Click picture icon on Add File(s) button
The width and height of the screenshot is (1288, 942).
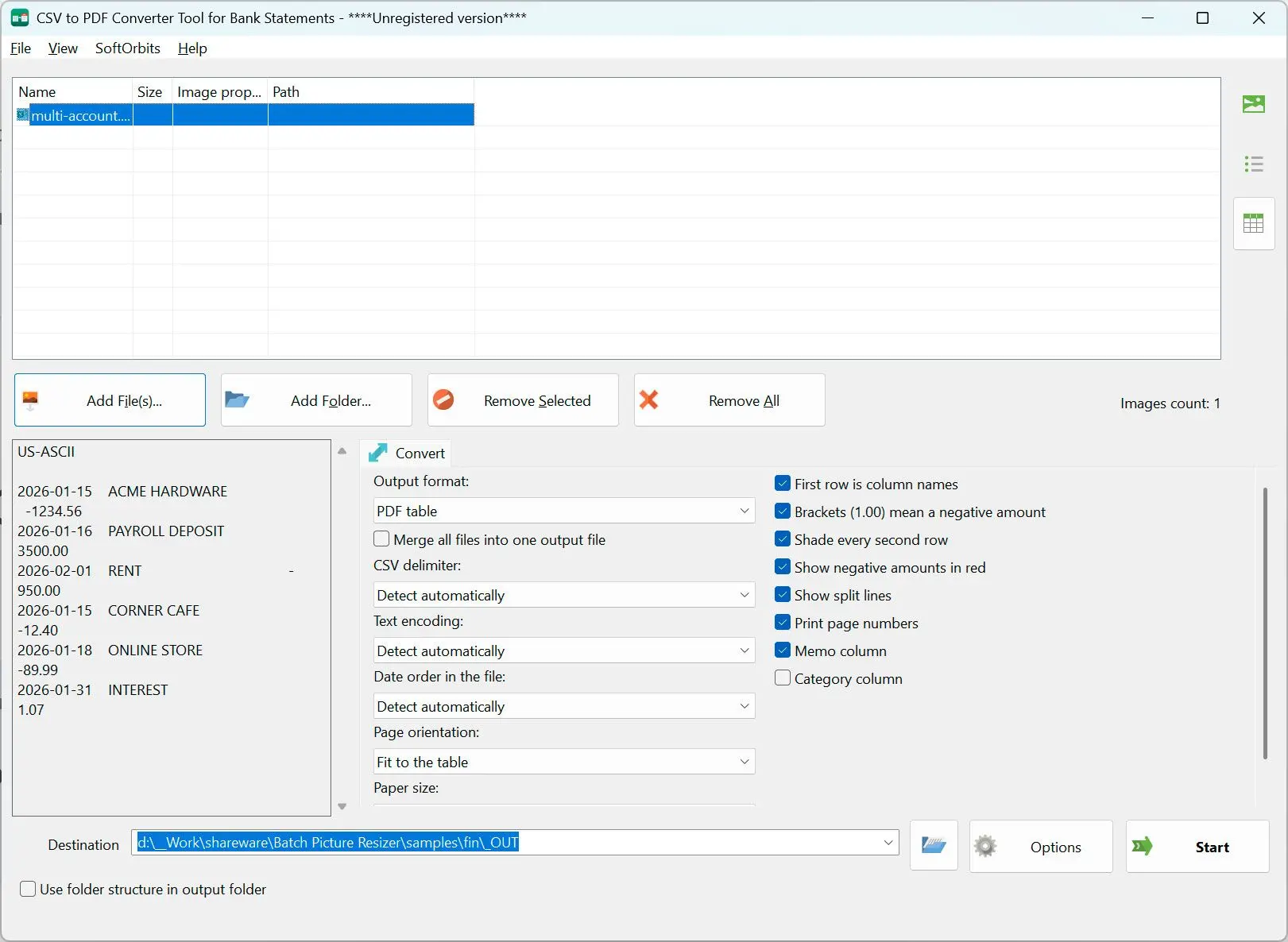point(30,400)
